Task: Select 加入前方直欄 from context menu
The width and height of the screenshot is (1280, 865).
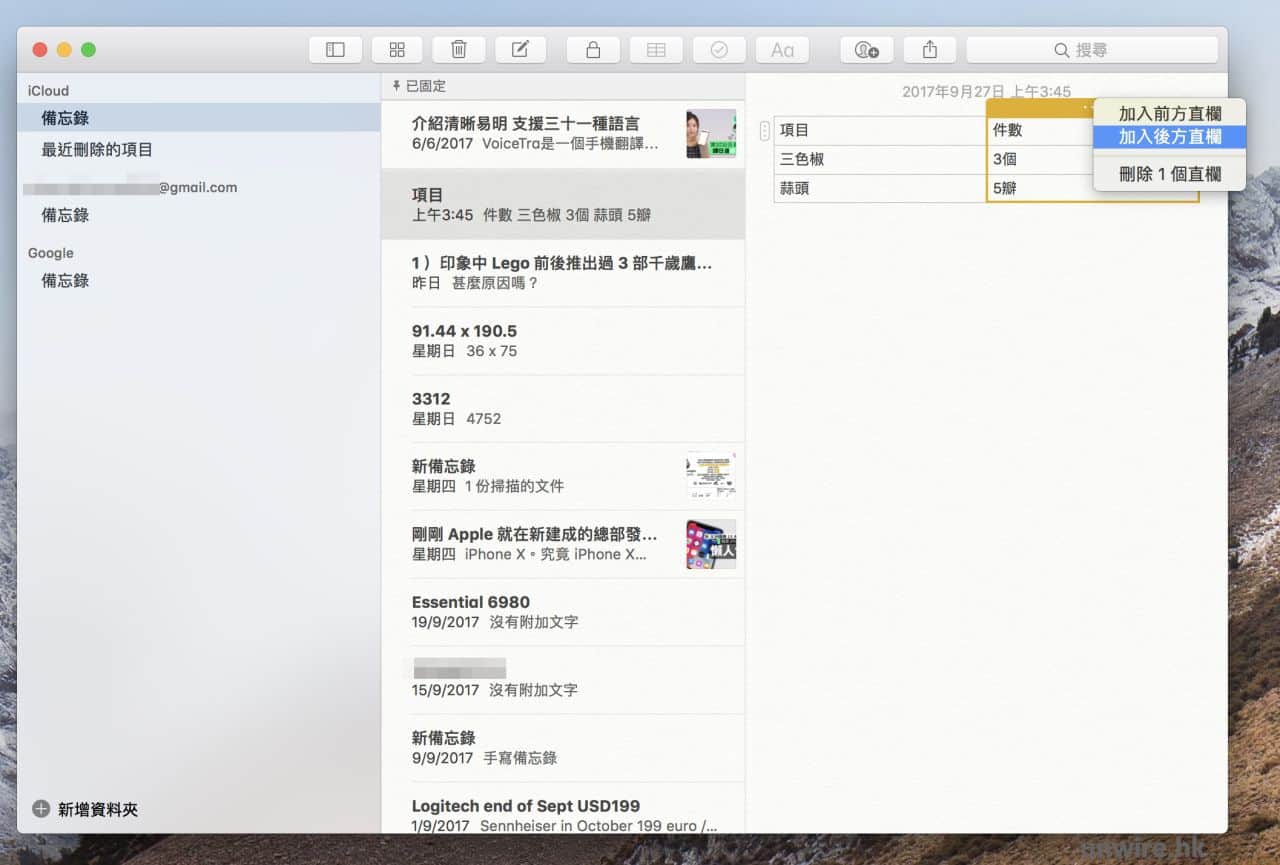Action: pos(1169,113)
